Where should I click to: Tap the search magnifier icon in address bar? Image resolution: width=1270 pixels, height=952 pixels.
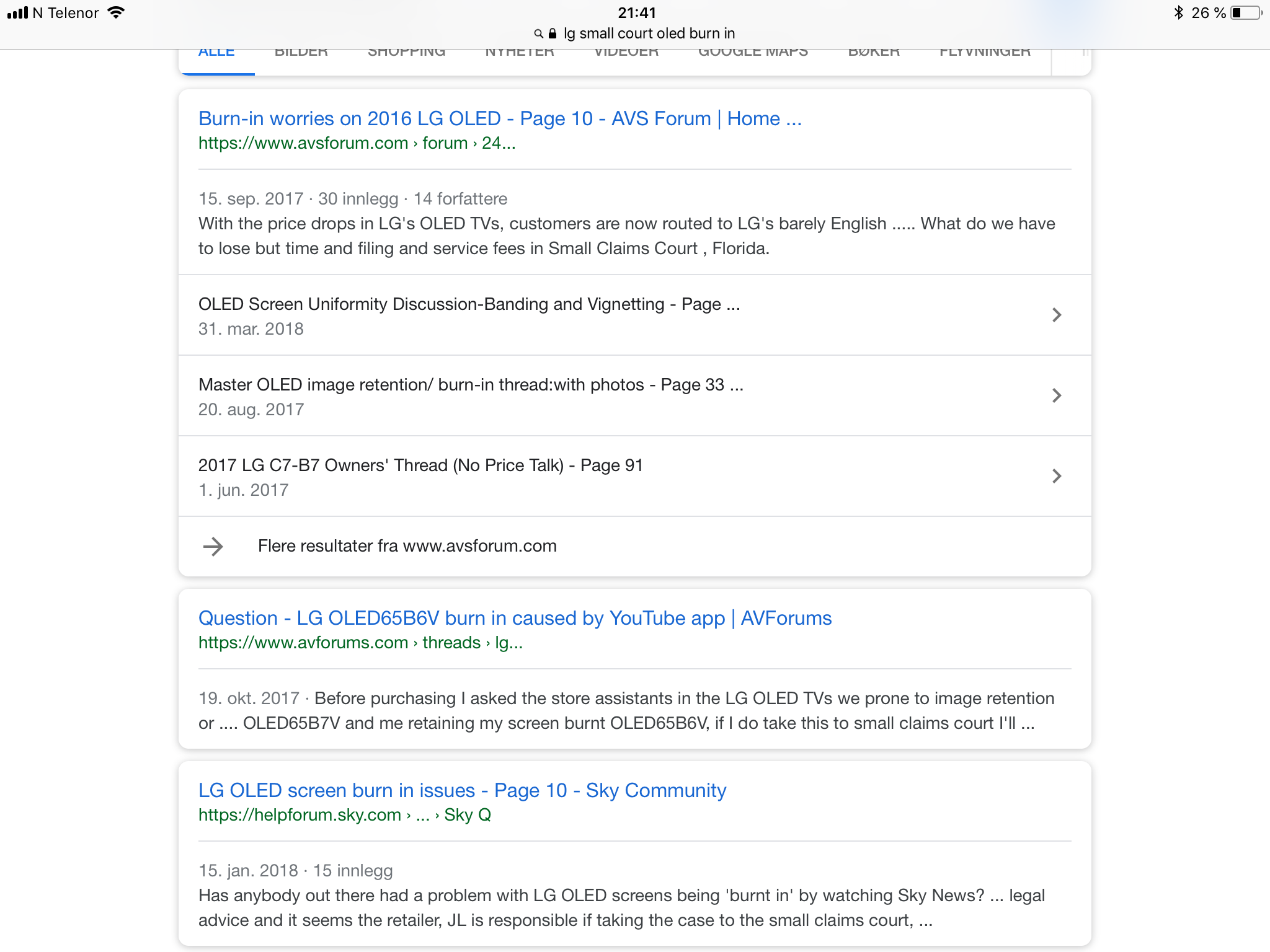pyautogui.click(x=538, y=33)
